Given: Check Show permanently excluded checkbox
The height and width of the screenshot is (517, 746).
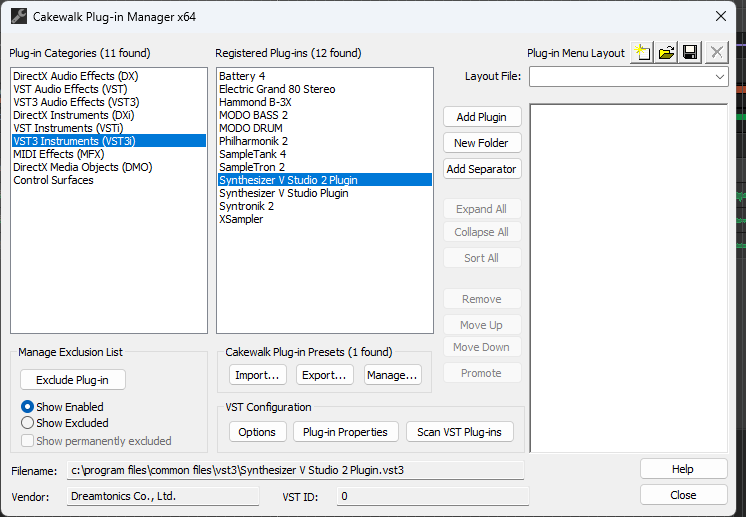Looking at the screenshot, I should [x=27, y=441].
